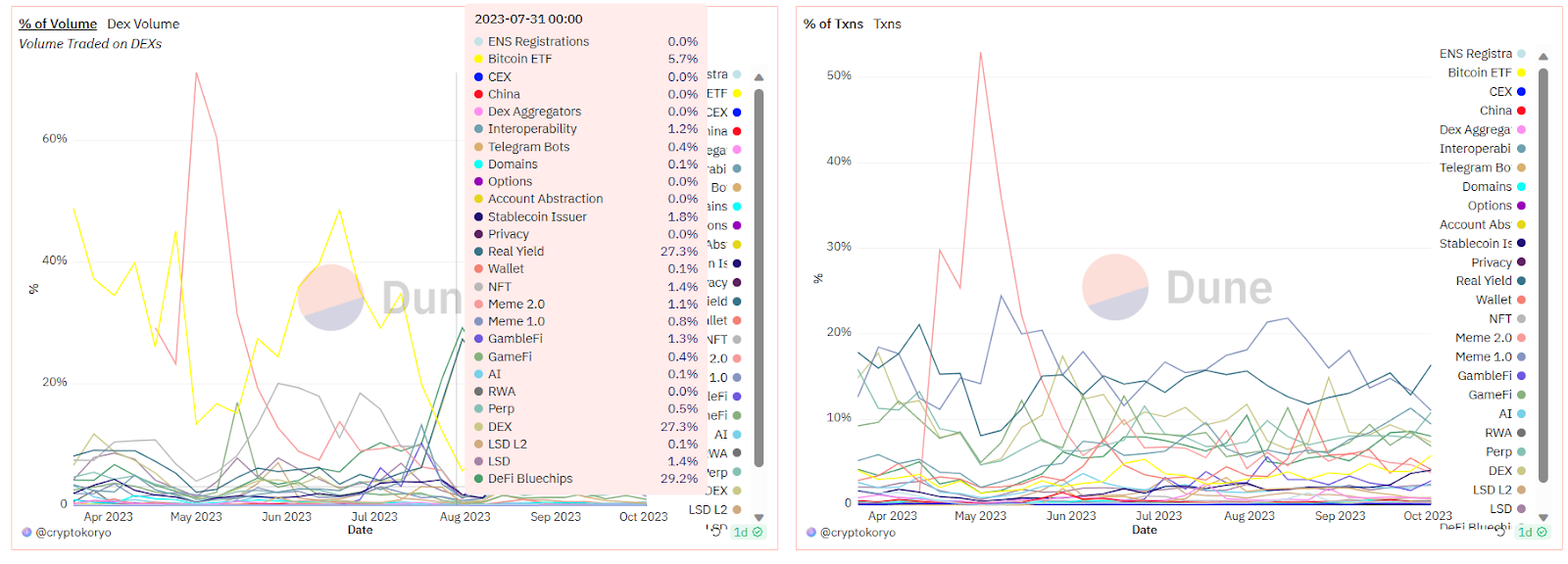This screenshot has height=564, width=1568.
Task: Click the Stablecoin Issuer tooltip row
Action: pos(586,216)
